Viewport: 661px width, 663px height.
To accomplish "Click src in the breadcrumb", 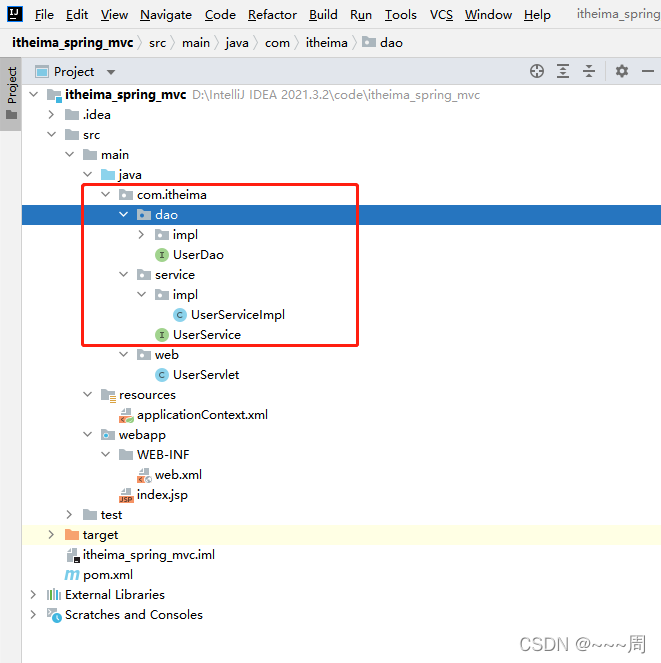I will point(157,43).
